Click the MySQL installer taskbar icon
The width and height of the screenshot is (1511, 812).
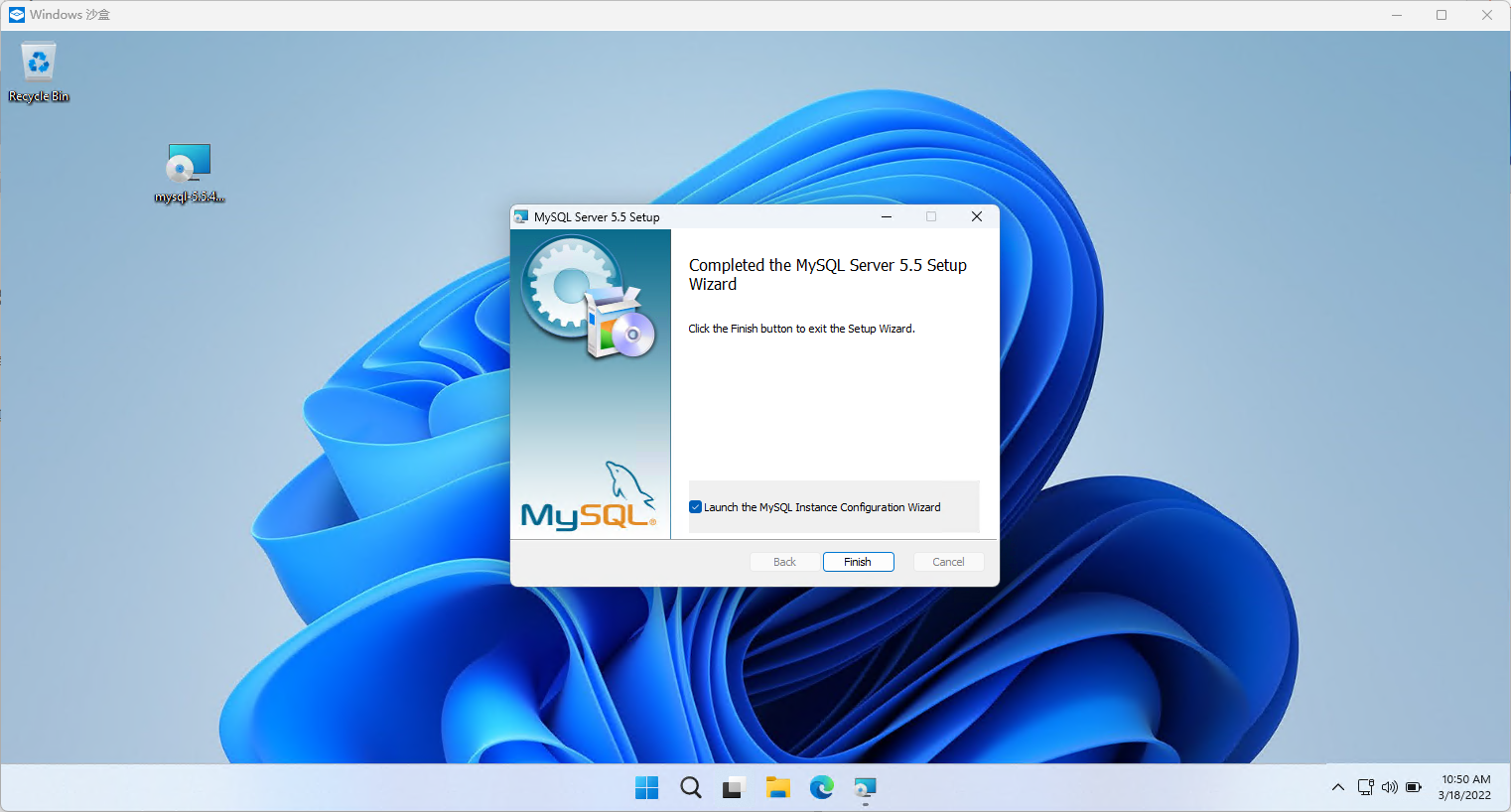tap(865, 787)
